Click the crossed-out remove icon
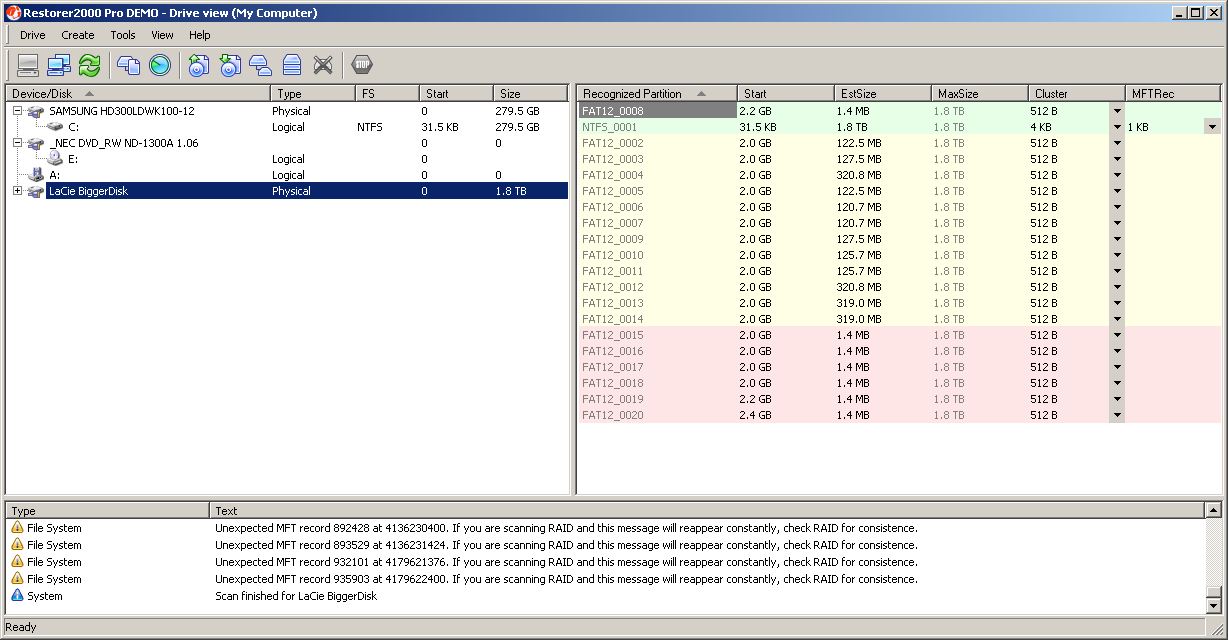 coord(323,65)
